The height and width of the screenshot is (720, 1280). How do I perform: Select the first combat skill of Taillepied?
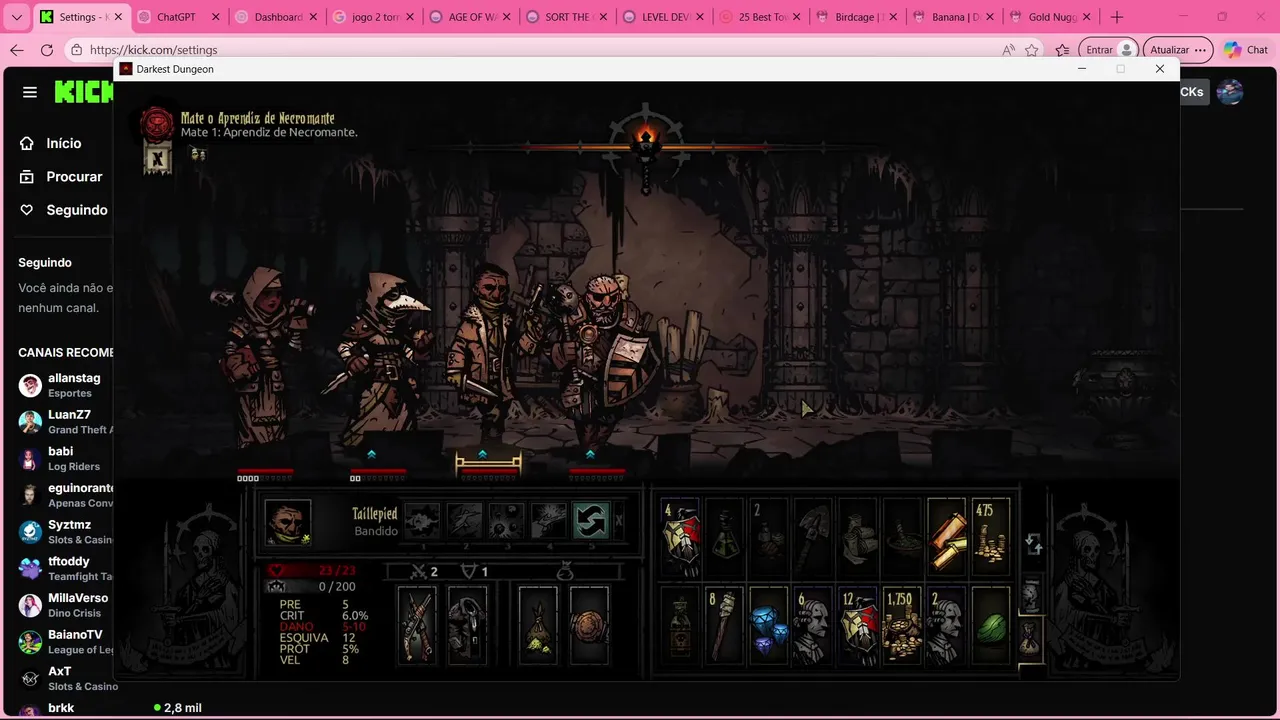(422, 521)
